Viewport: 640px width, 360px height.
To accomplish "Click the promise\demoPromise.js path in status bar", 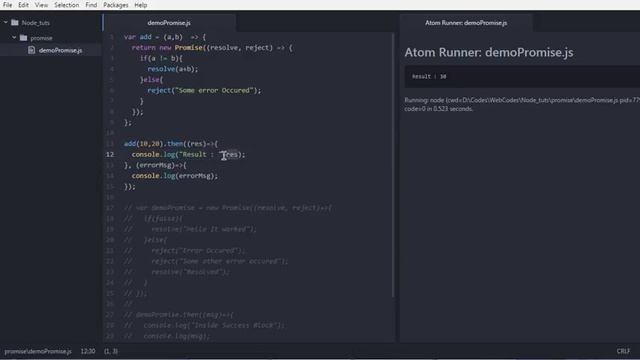I will click(x=38, y=351).
